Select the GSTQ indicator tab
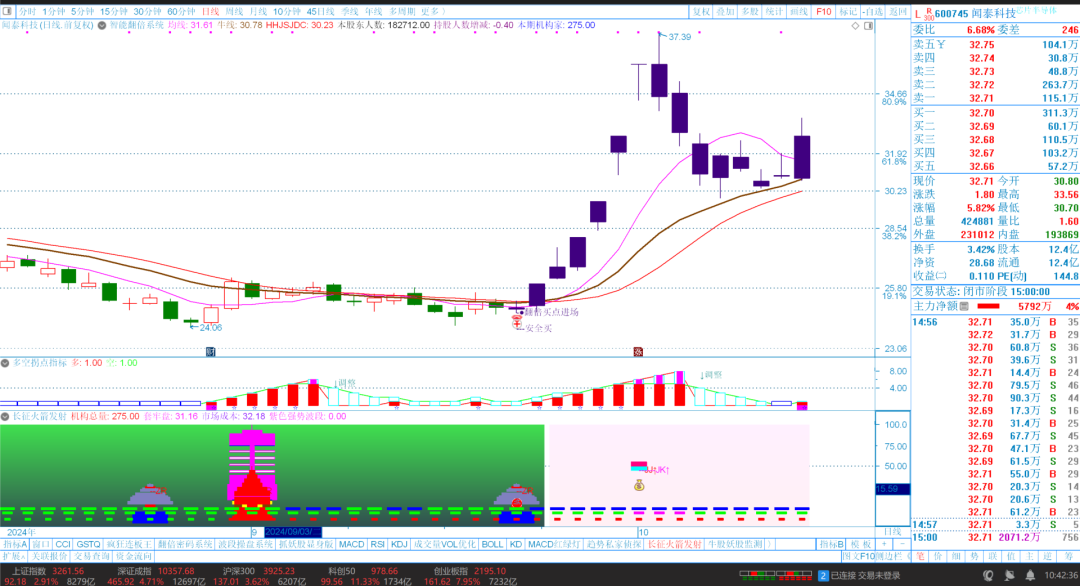Screen dimensions: 1080x586 pos(88,544)
